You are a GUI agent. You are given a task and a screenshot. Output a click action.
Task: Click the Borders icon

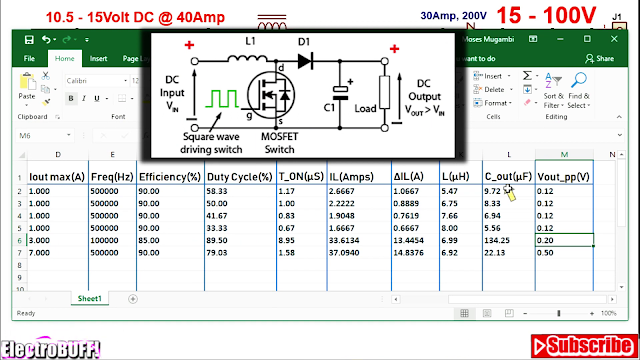pos(122,98)
